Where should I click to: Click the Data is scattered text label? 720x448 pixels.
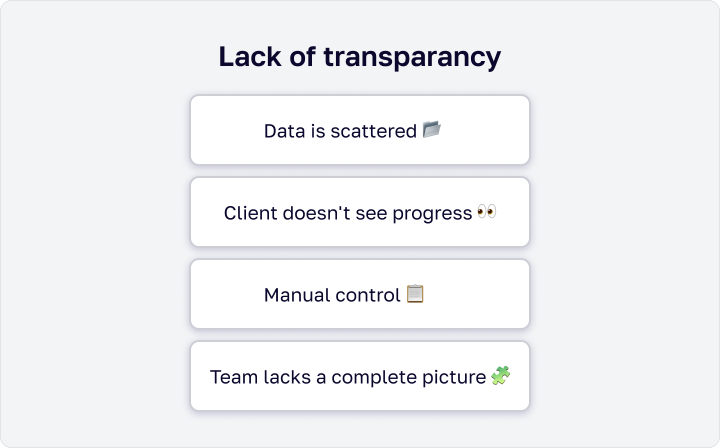coord(340,131)
